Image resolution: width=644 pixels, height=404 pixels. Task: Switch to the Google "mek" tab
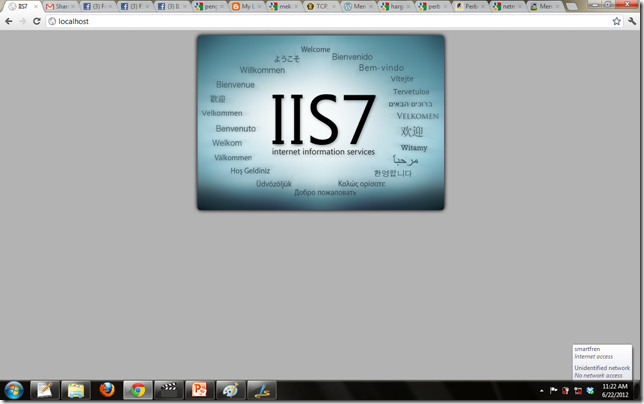(x=284, y=7)
